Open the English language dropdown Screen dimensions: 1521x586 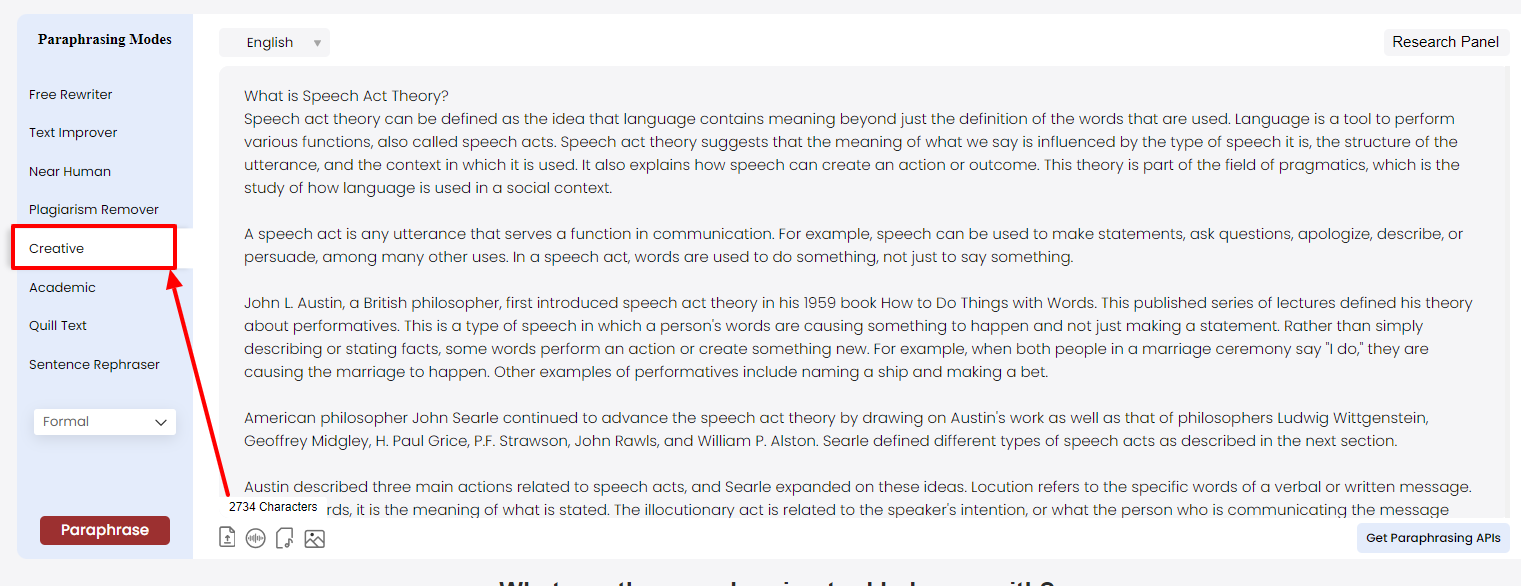tap(274, 43)
